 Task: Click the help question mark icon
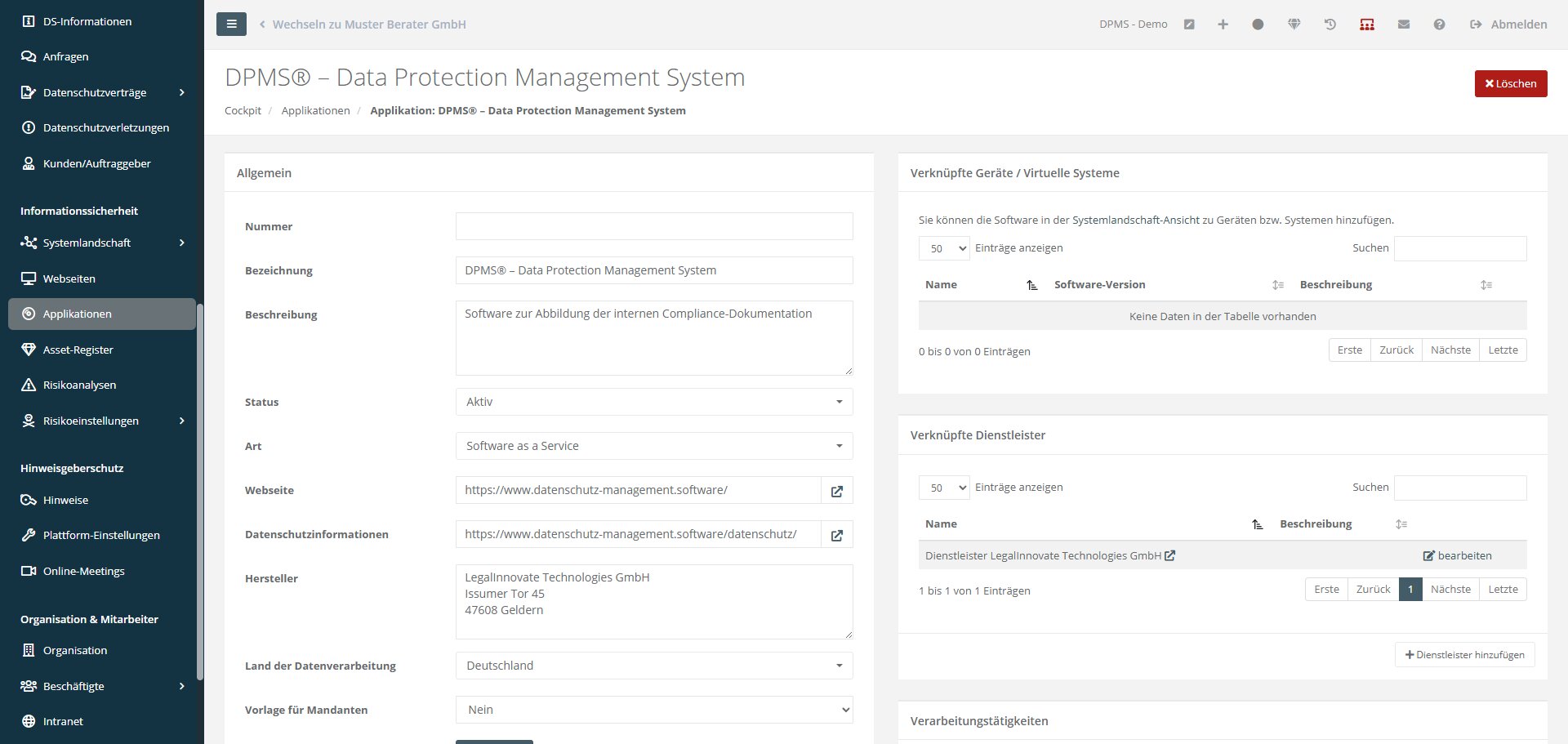[x=1439, y=25]
